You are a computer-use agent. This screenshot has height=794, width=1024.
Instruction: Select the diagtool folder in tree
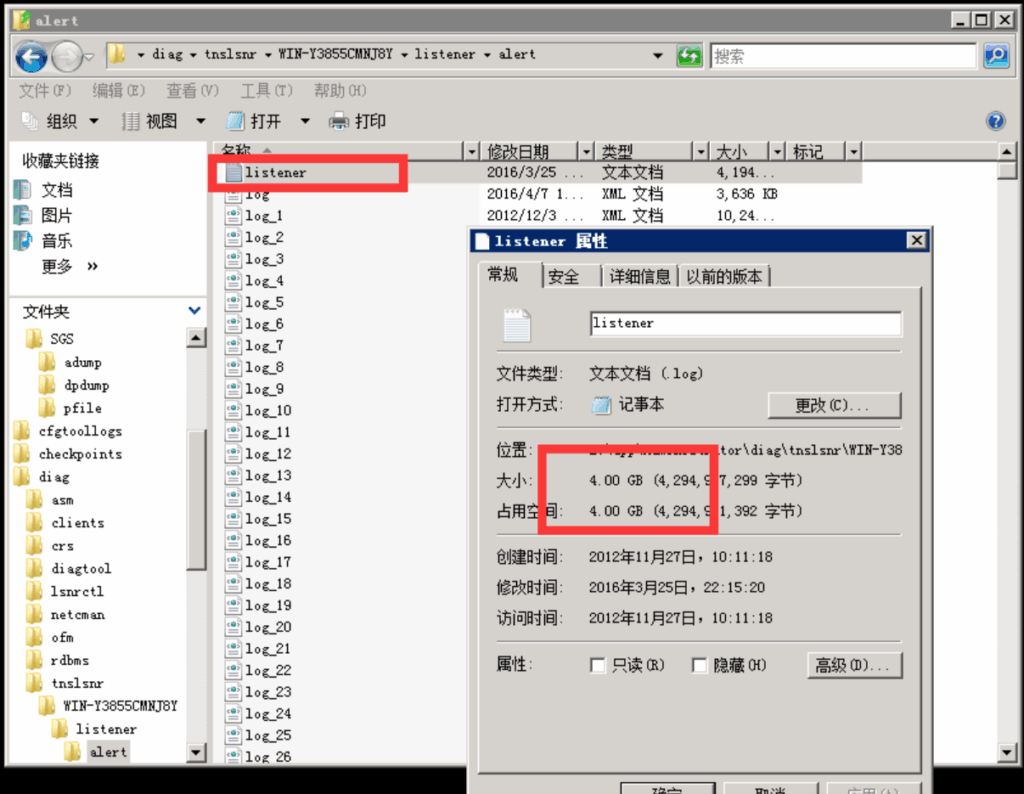click(x=81, y=569)
